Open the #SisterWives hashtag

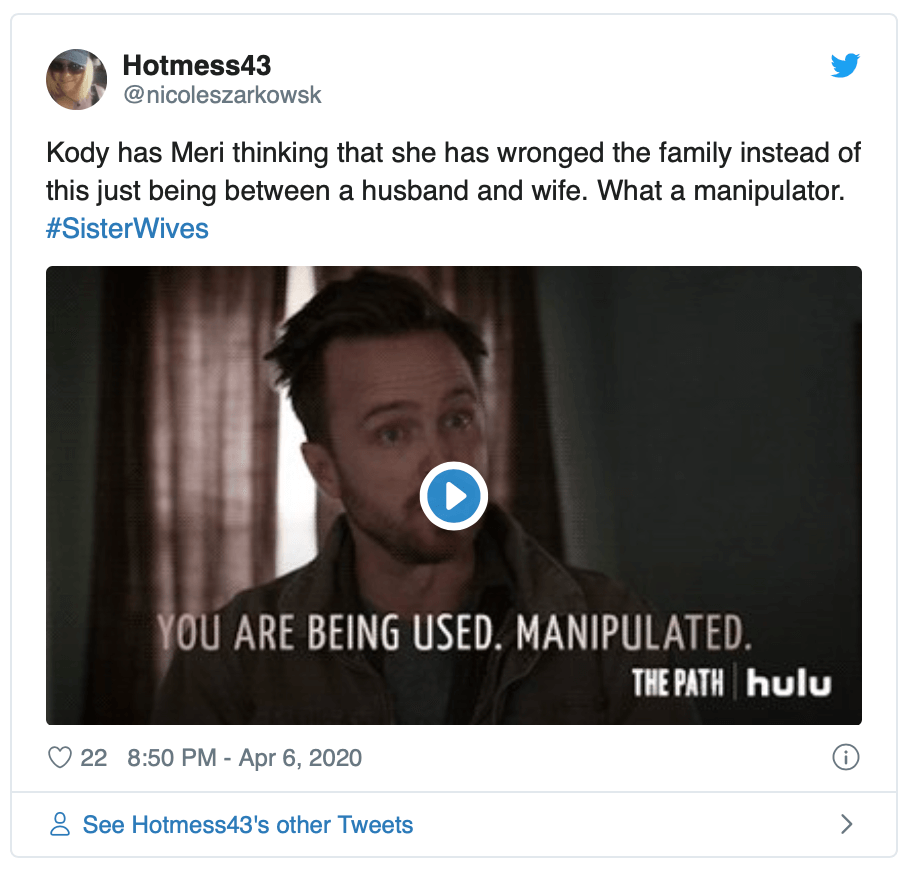[x=127, y=228]
